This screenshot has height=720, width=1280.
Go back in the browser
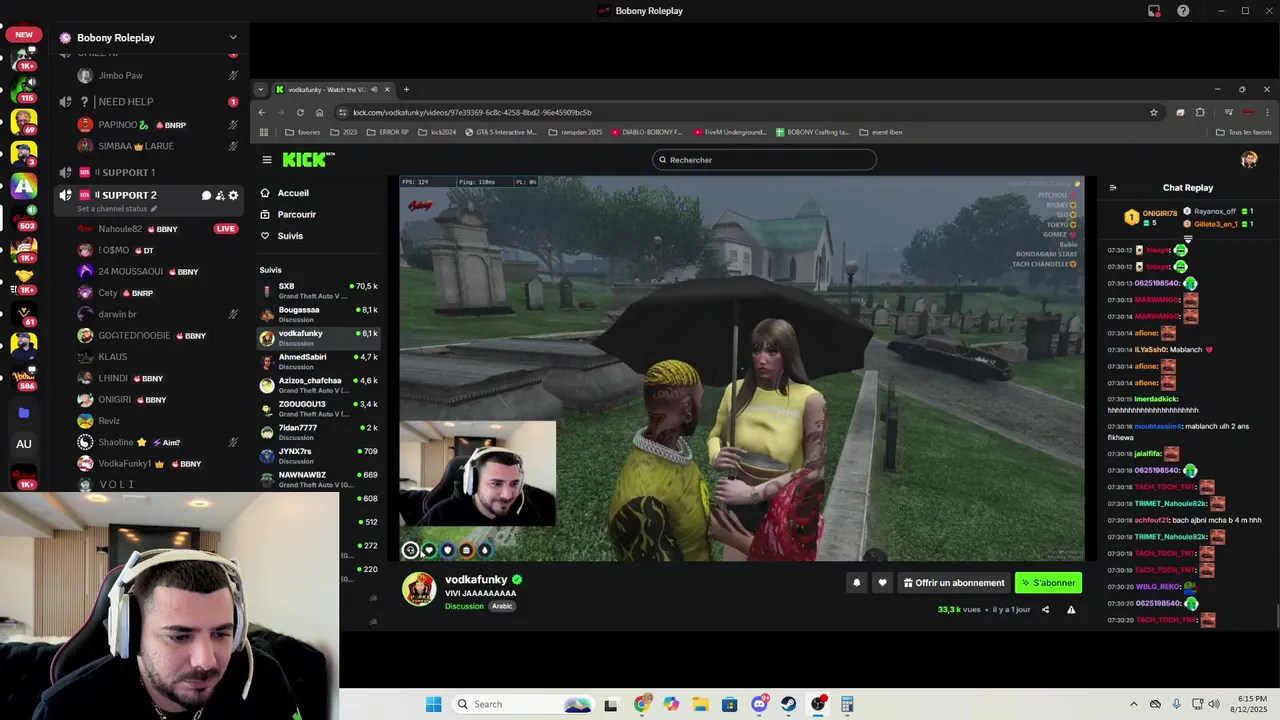click(x=262, y=112)
